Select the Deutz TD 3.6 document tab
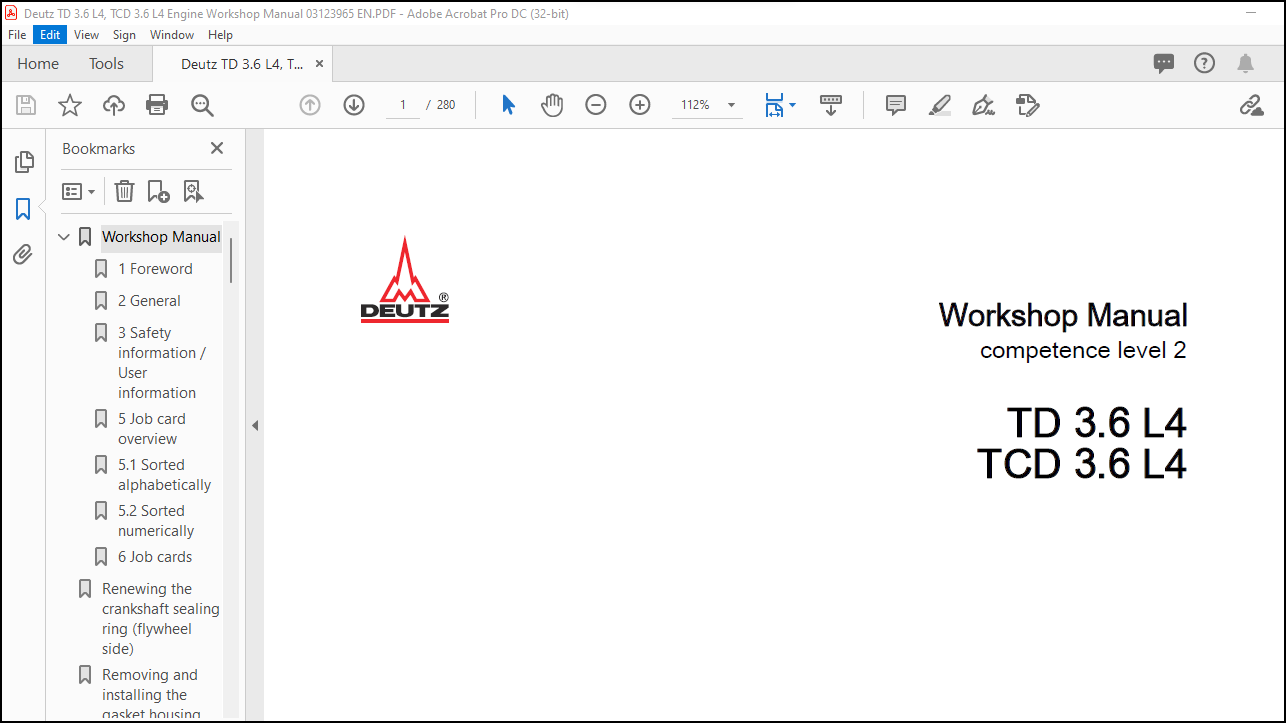The image size is (1286, 723). [x=242, y=63]
